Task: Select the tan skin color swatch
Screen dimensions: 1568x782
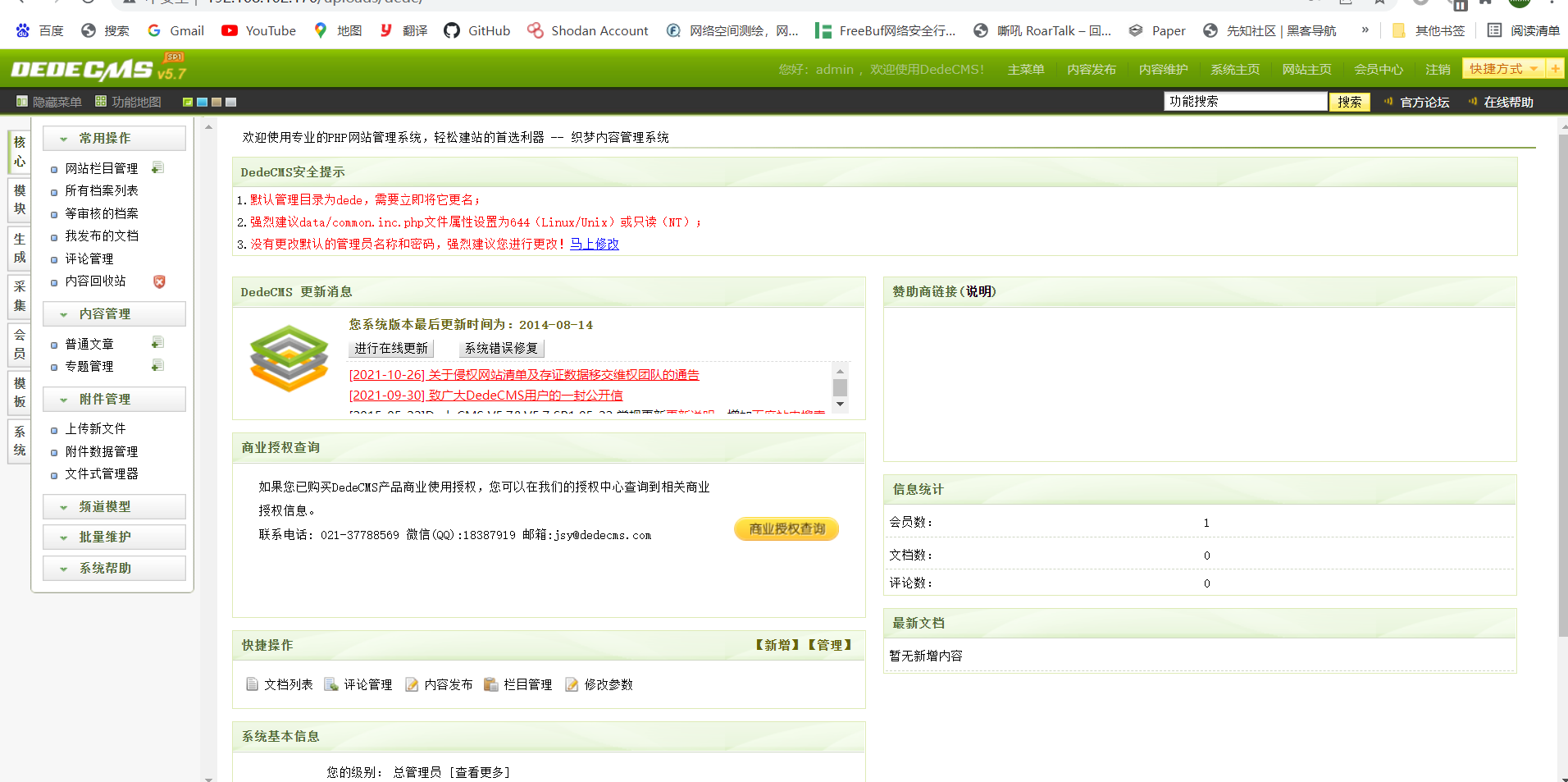Action: pos(217,103)
